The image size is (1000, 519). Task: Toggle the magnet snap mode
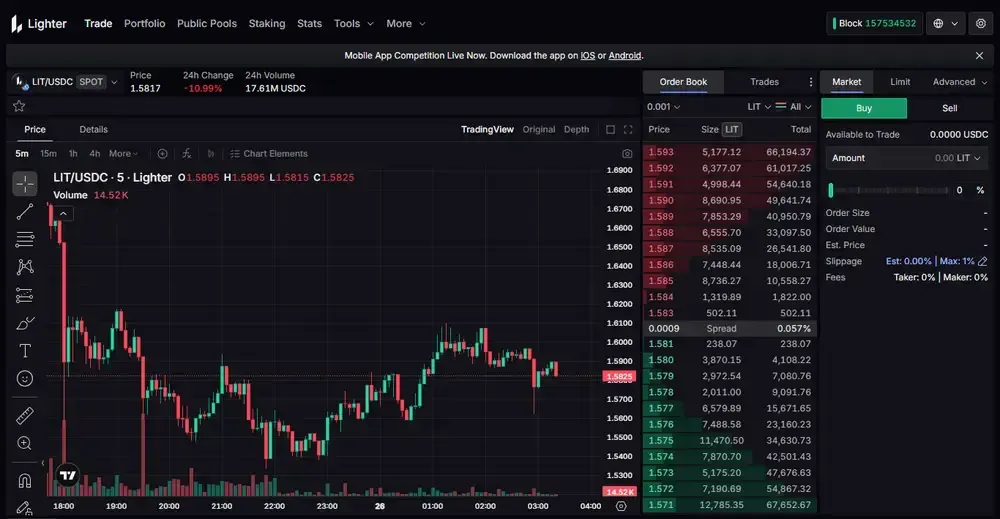pos(25,480)
